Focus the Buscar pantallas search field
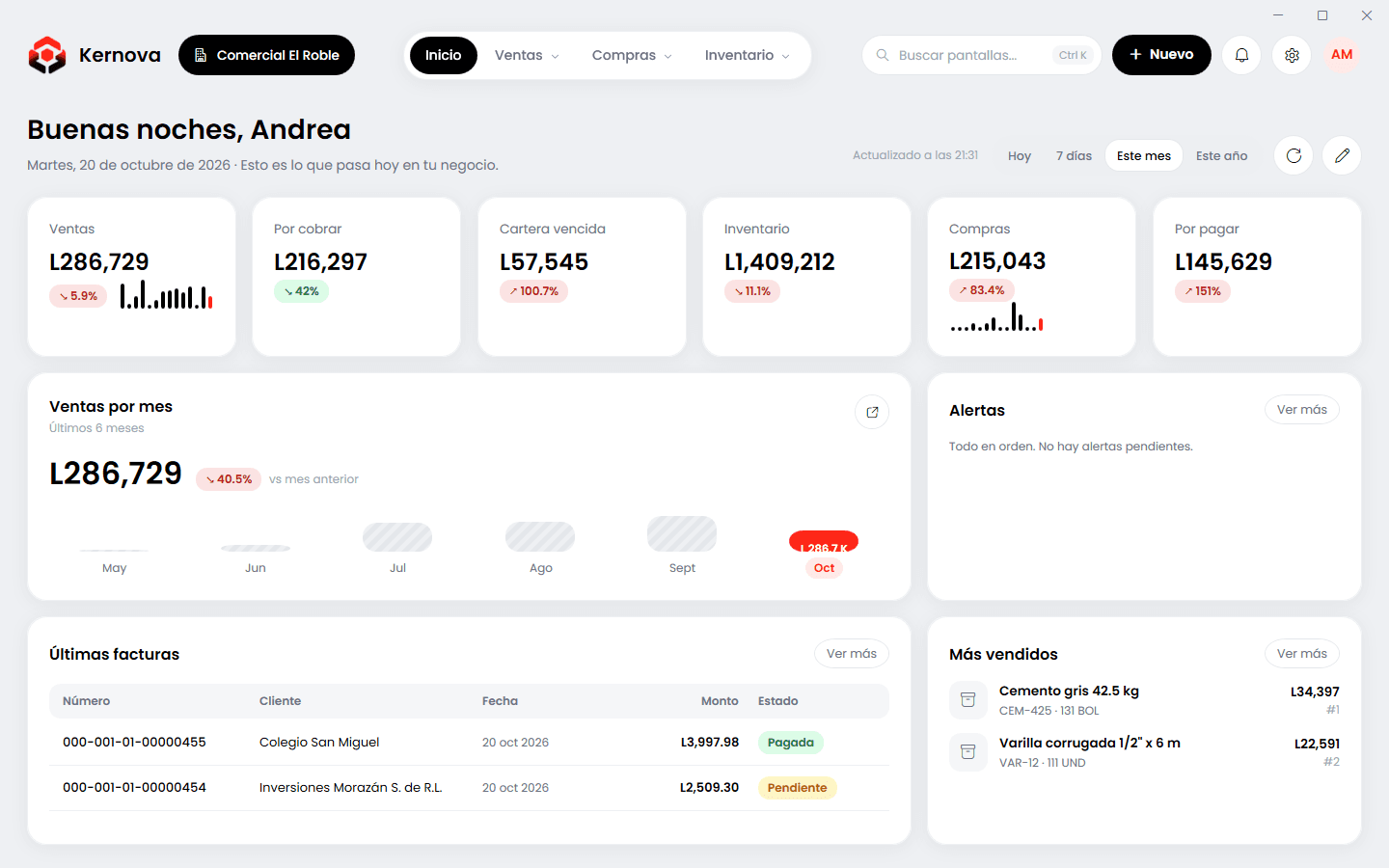1389x868 pixels. click(x=982, y=55)
